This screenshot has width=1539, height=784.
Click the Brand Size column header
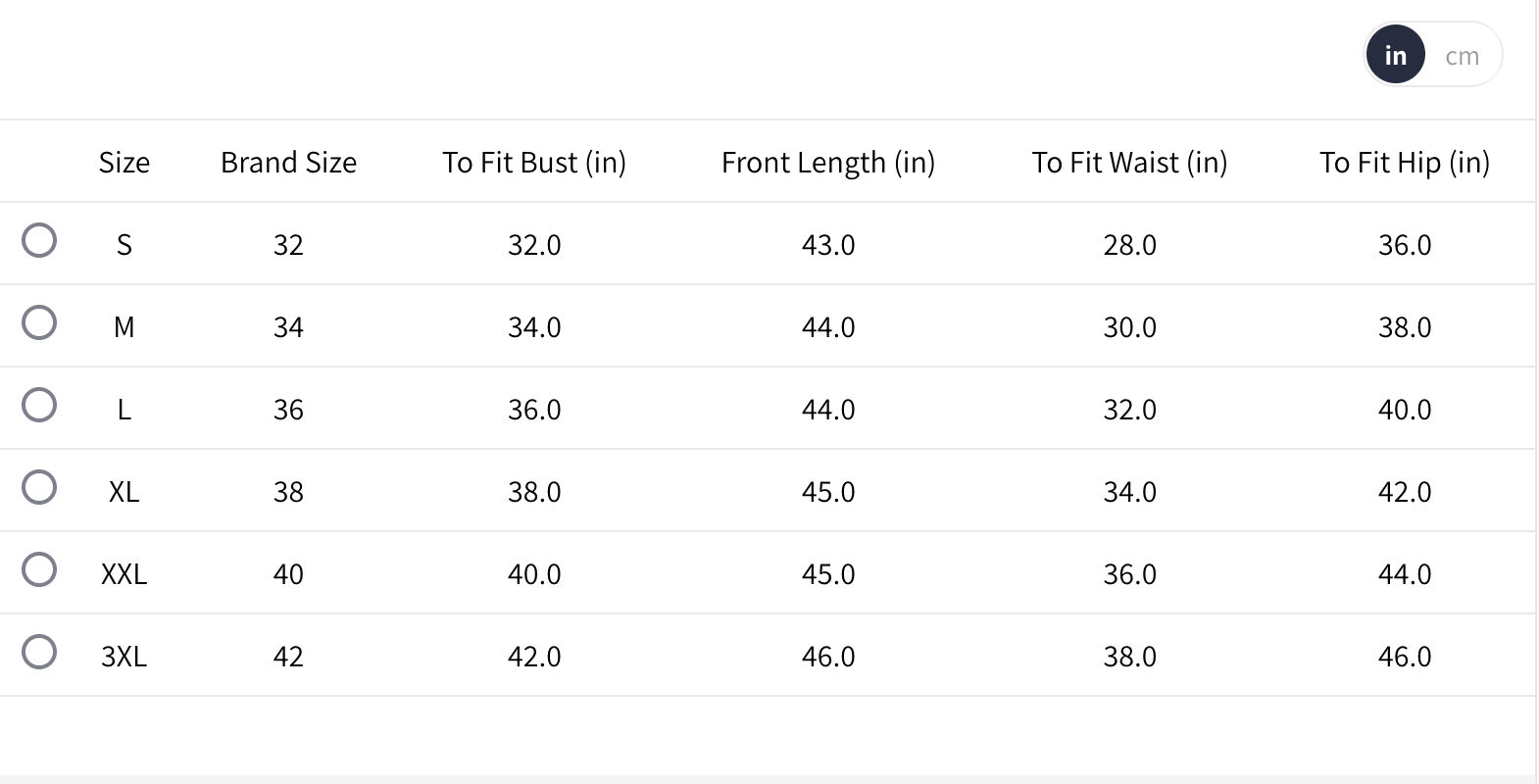click(x=288, y=163)
